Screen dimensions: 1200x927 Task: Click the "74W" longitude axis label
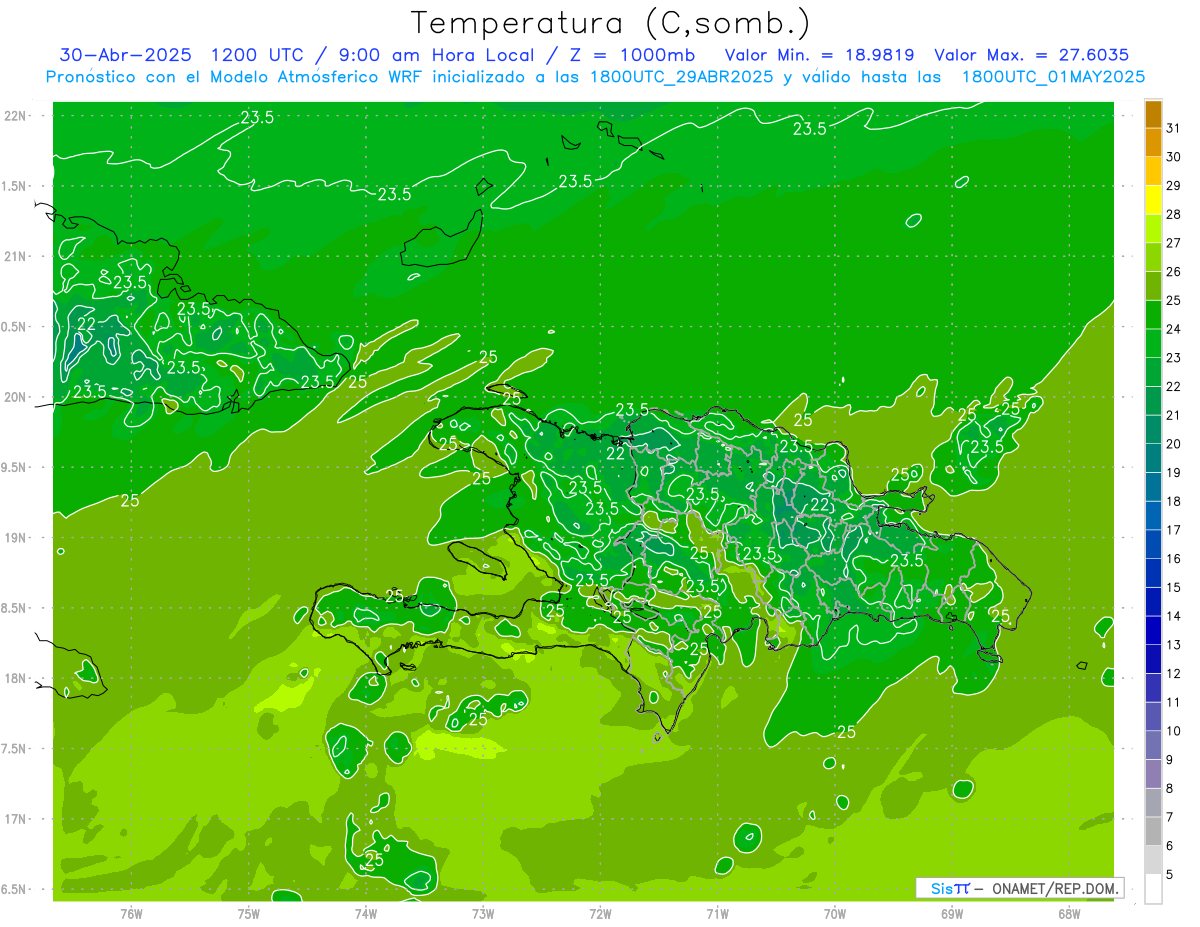point(366,914)
